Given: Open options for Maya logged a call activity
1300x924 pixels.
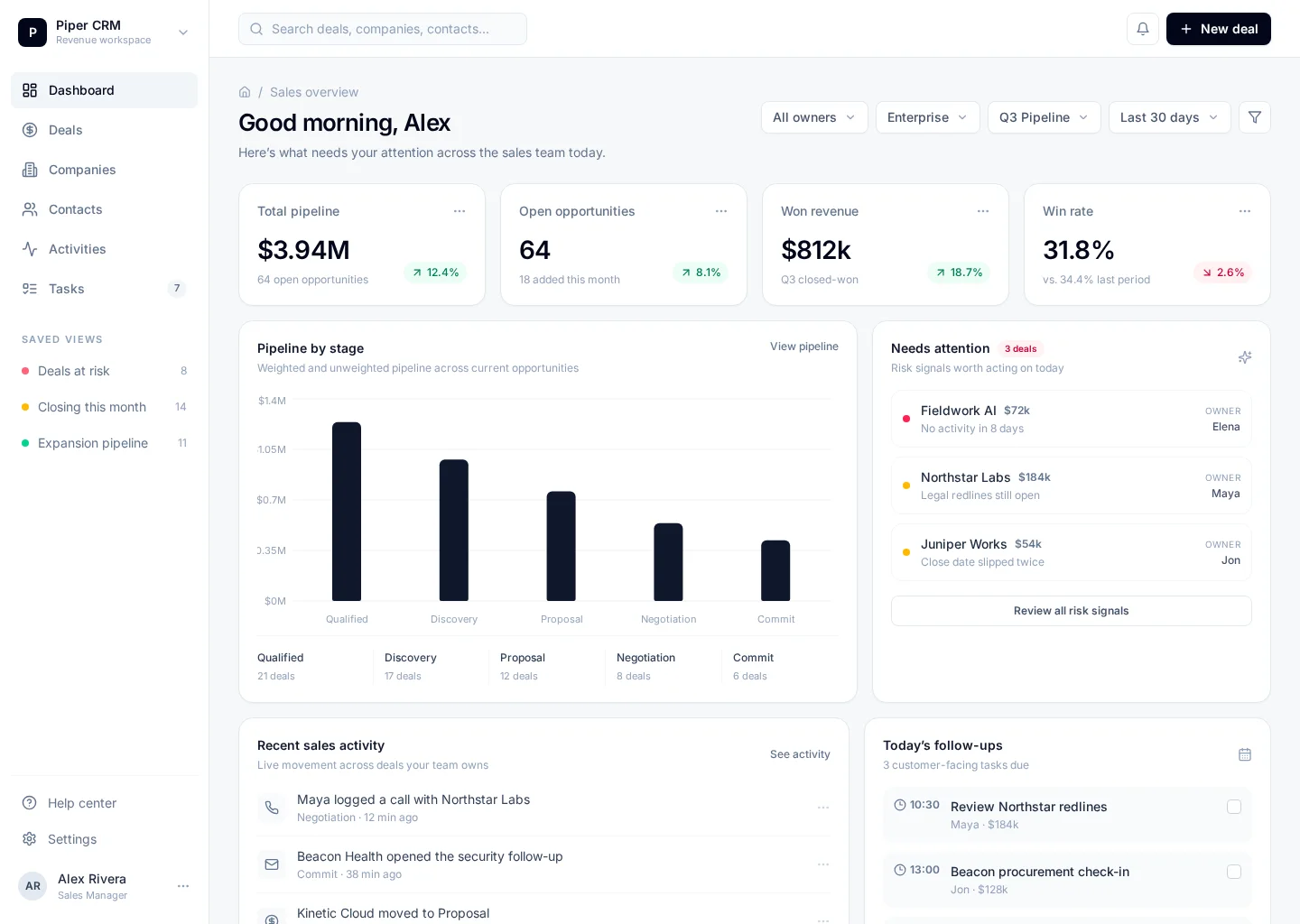Looking at the screenshot, I should 823,808.
